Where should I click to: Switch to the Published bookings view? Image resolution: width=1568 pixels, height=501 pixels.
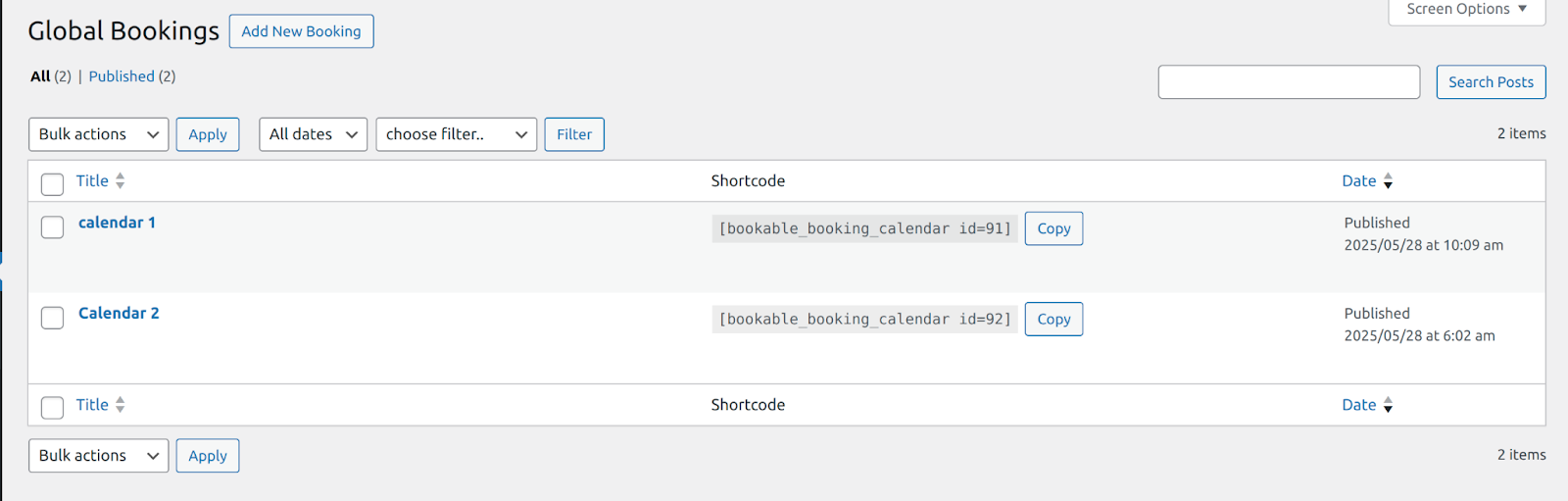click(122, 76)
